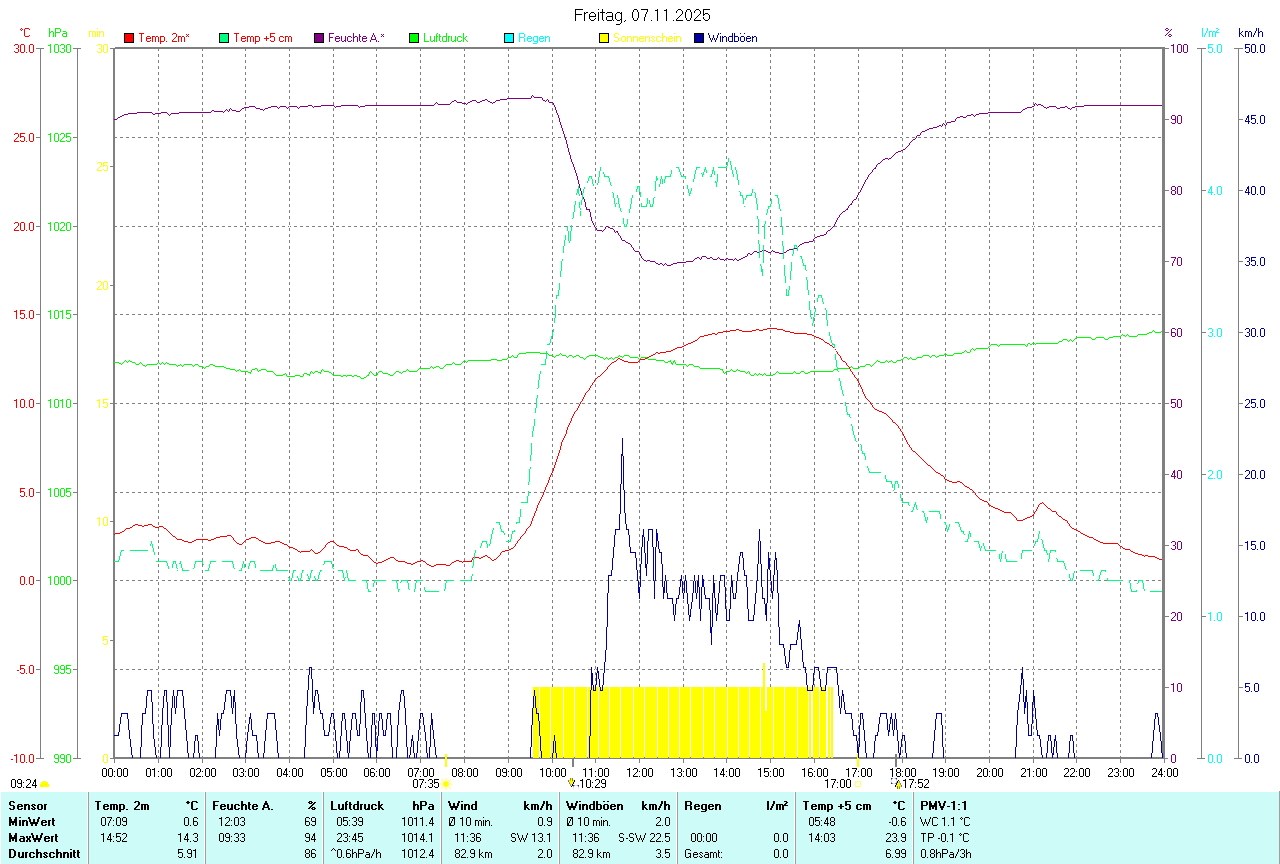Image resolution: width=1280 pixels, height=864 pixels.
Task: Click the 12:00 label on time axis
Action: (639, 772)
